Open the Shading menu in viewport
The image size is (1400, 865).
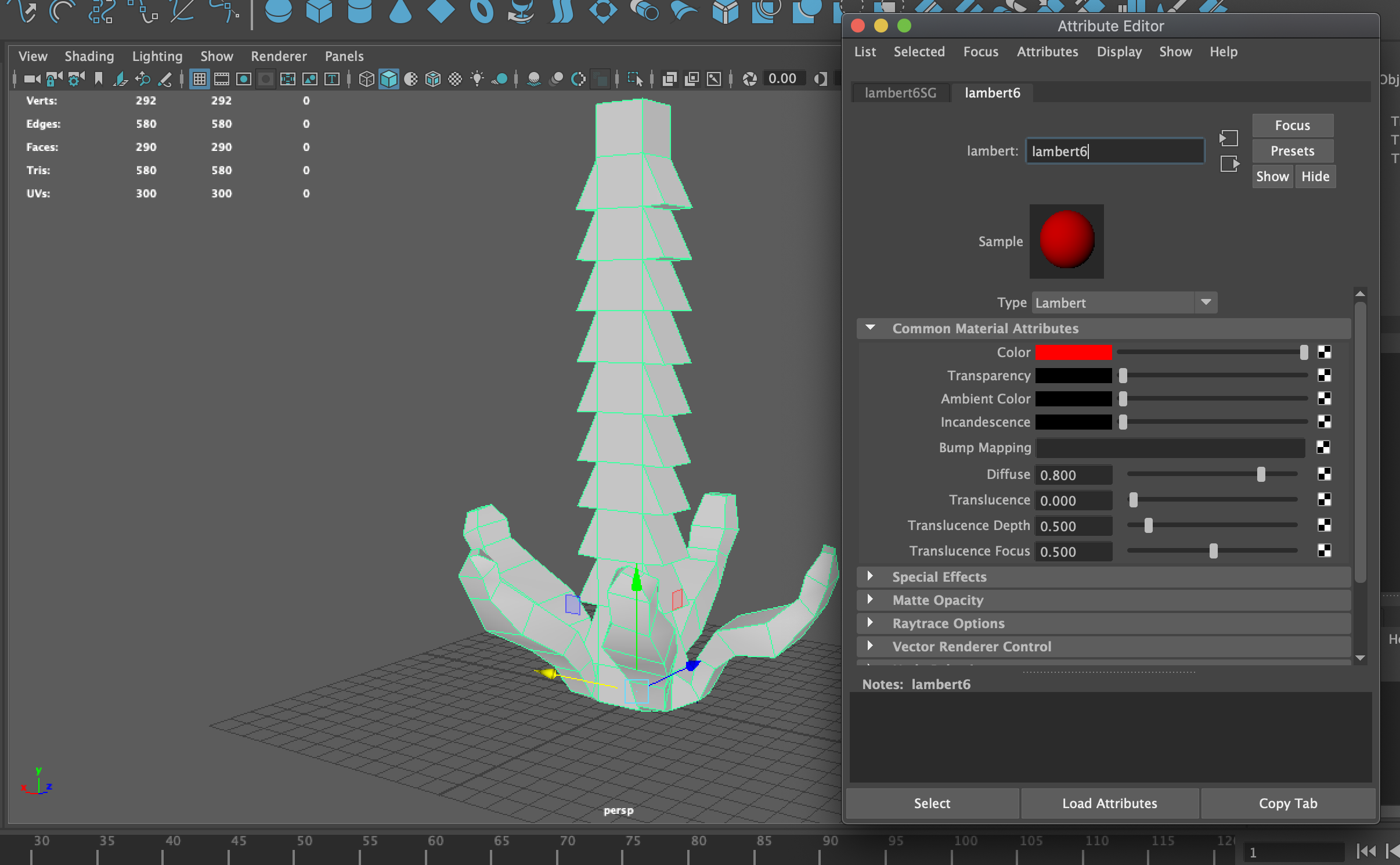click(x=89, y=56)
